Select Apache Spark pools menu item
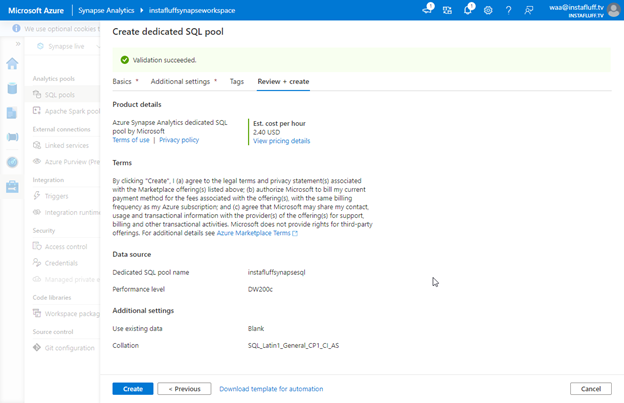624x403 pixels. click(x=64, y=111)
